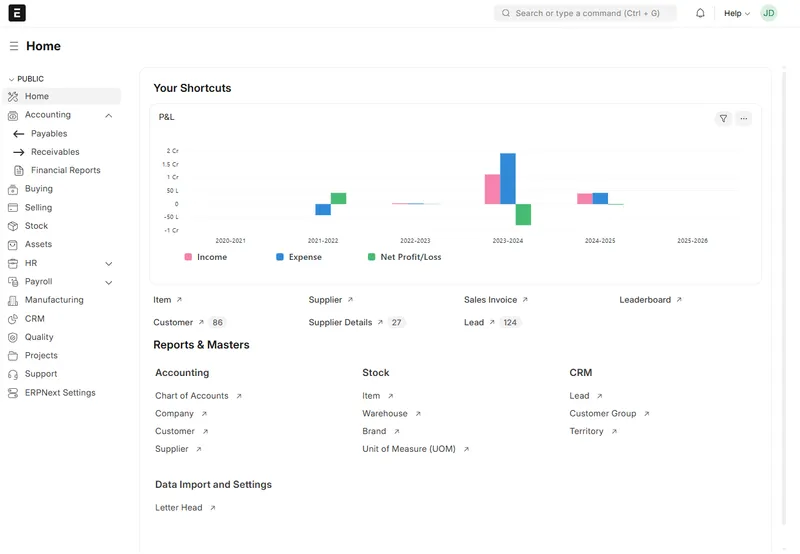Open the Supplier shortcut
Image resolution: width=800 pixels, height=554 pixels.
[331, 300]
